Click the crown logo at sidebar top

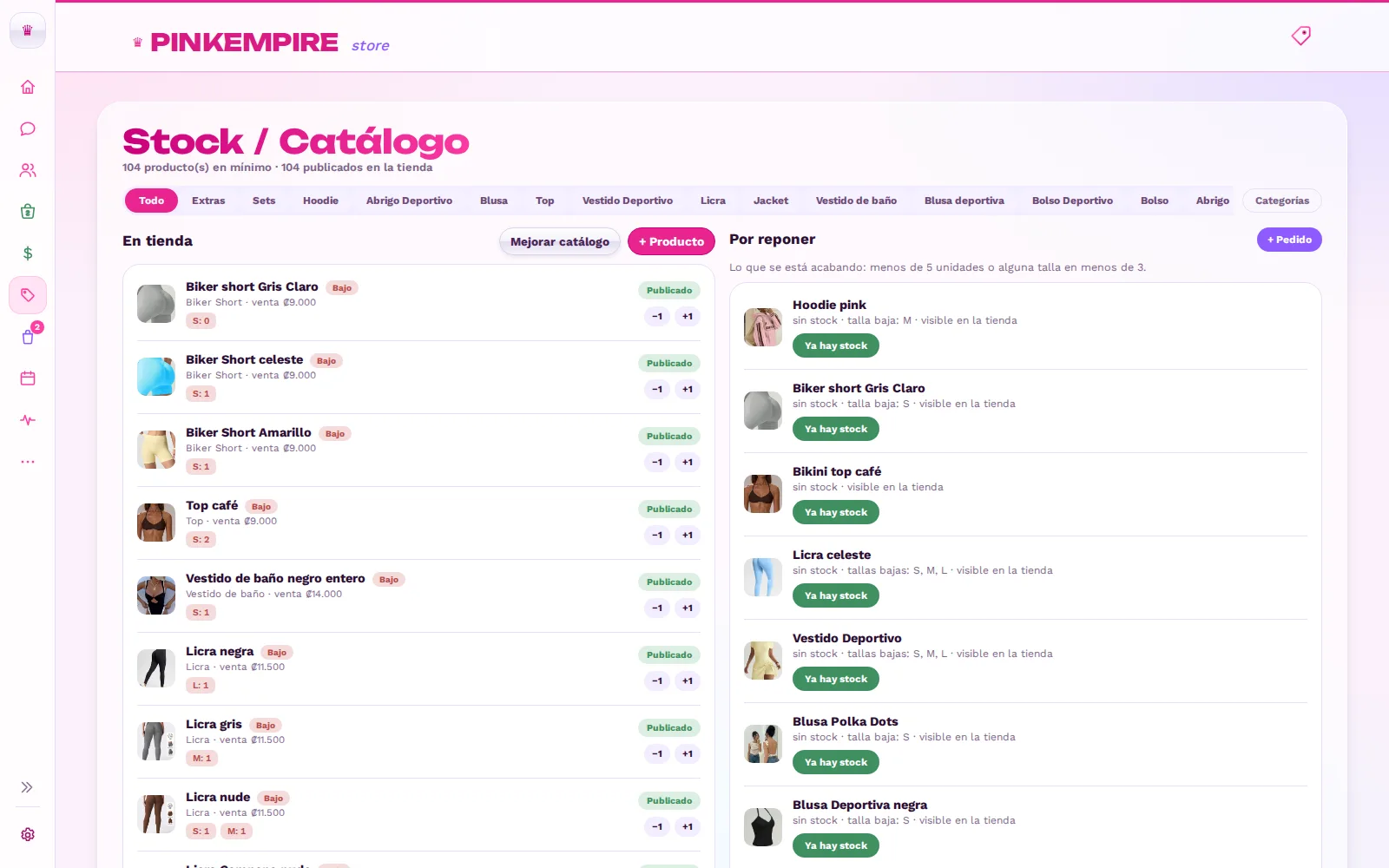pos(28,30)
